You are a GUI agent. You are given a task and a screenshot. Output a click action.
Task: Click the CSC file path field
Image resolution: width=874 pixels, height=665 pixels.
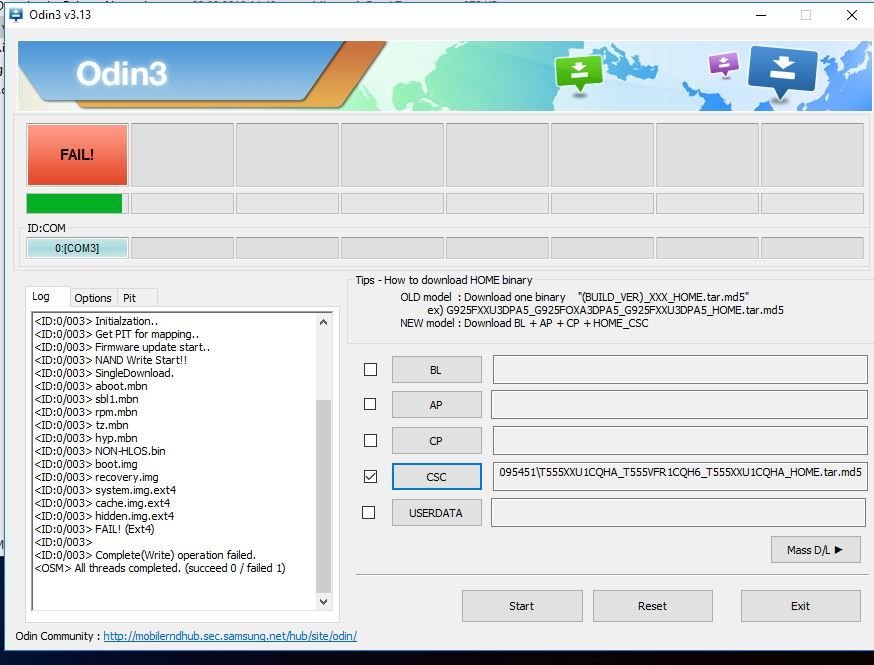click(680, 477)
